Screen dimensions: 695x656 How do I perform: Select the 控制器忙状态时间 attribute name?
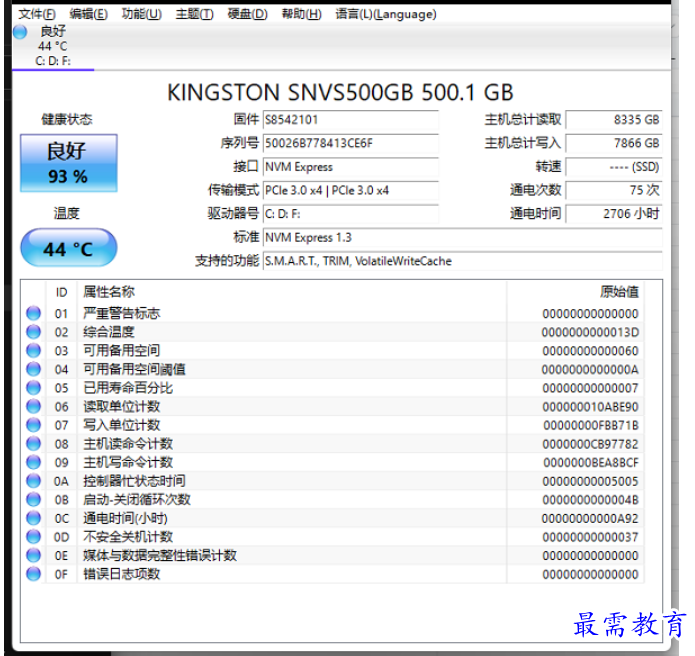point(135,481)
